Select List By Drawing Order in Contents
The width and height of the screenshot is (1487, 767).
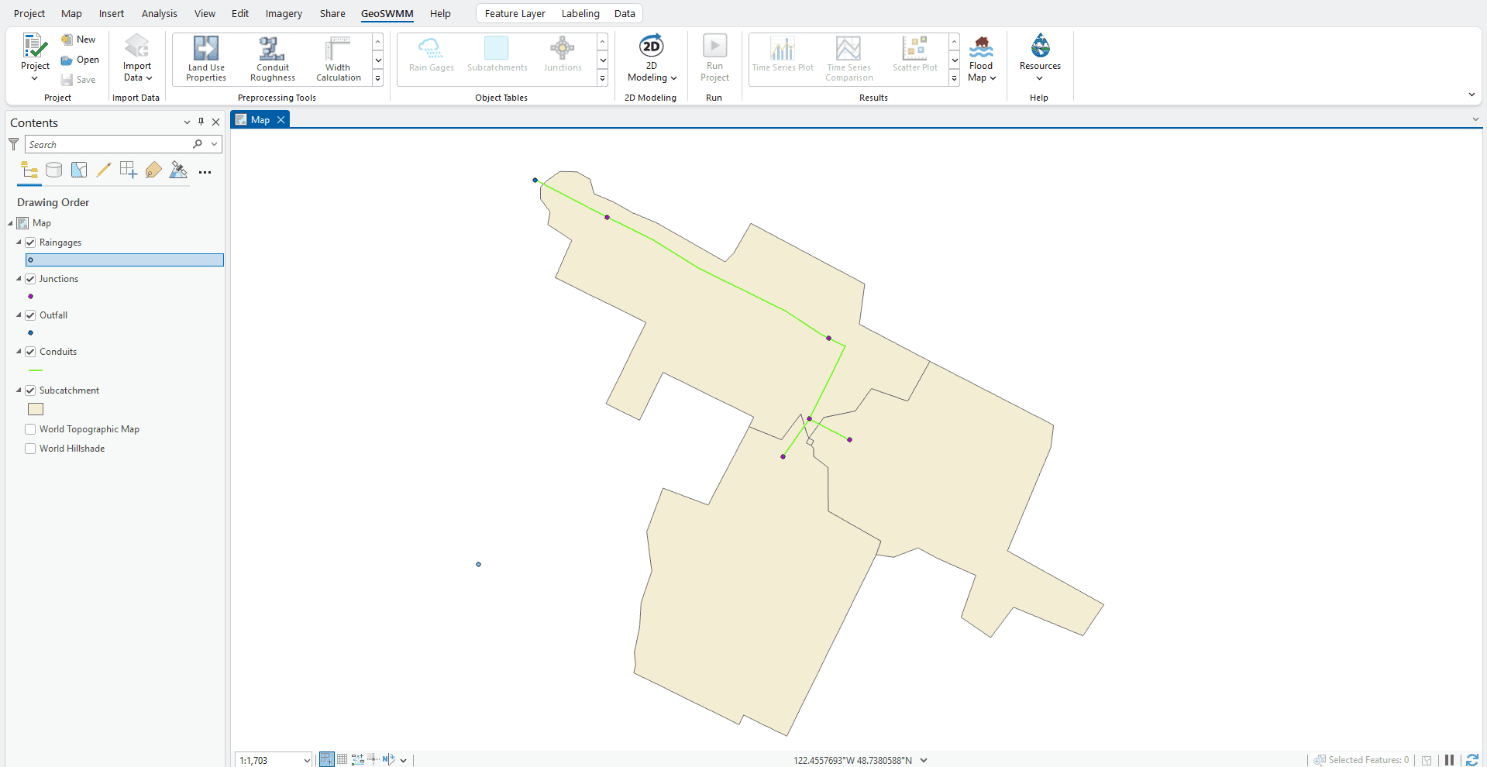point(28,170)
